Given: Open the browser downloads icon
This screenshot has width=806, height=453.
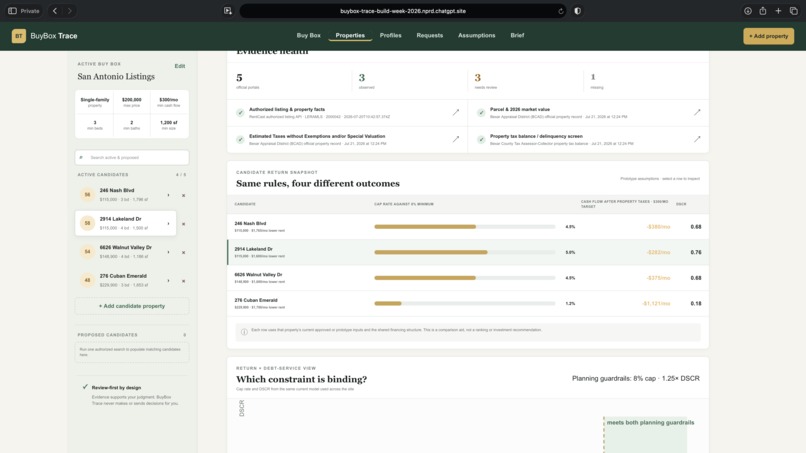Looking at the screenshot, I should 748,11.
